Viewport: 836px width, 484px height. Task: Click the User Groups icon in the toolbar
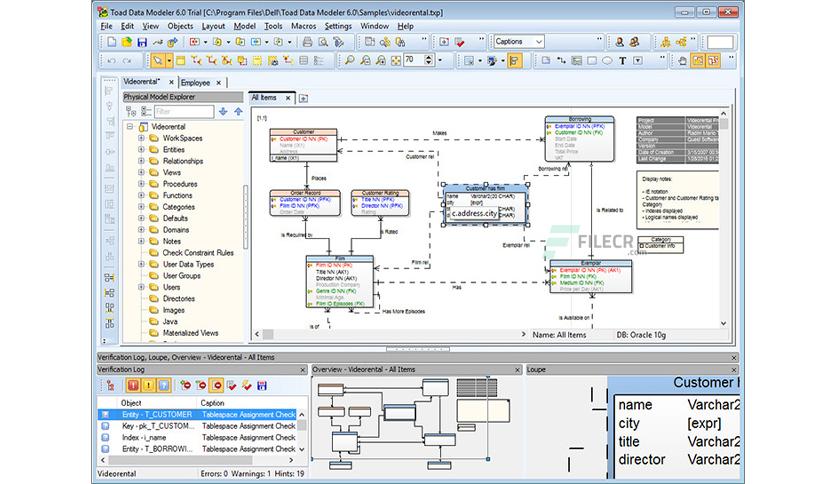click(x=634, y=42)
